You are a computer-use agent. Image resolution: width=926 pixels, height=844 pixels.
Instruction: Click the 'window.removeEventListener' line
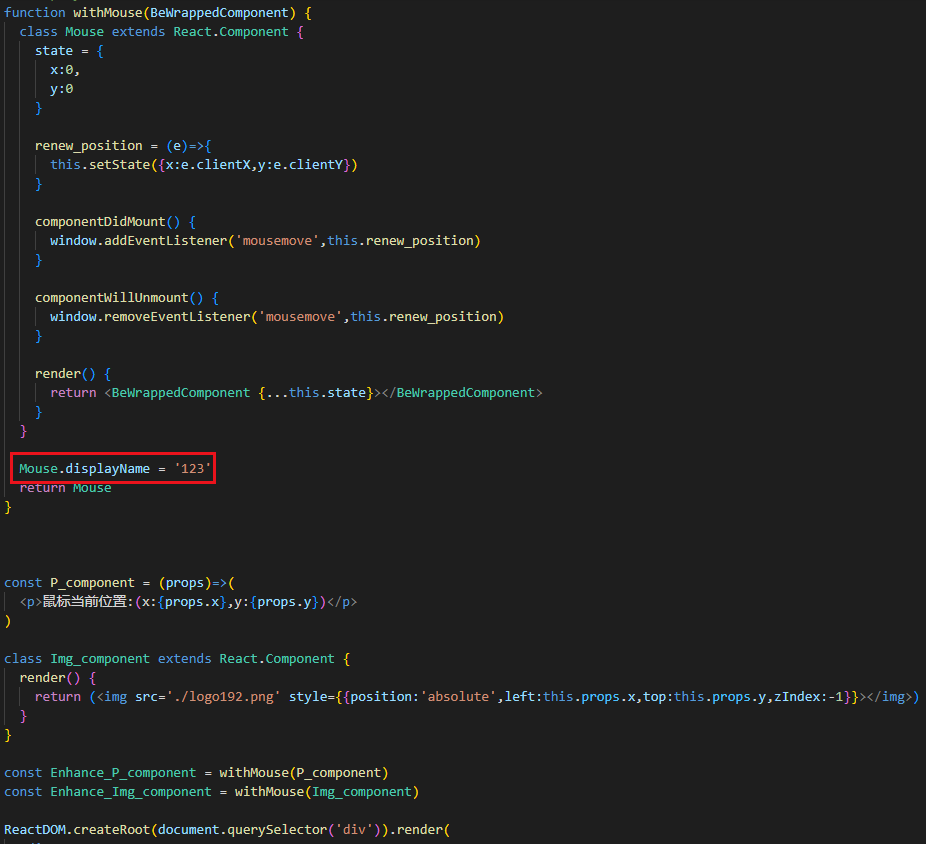coord(277,317)
